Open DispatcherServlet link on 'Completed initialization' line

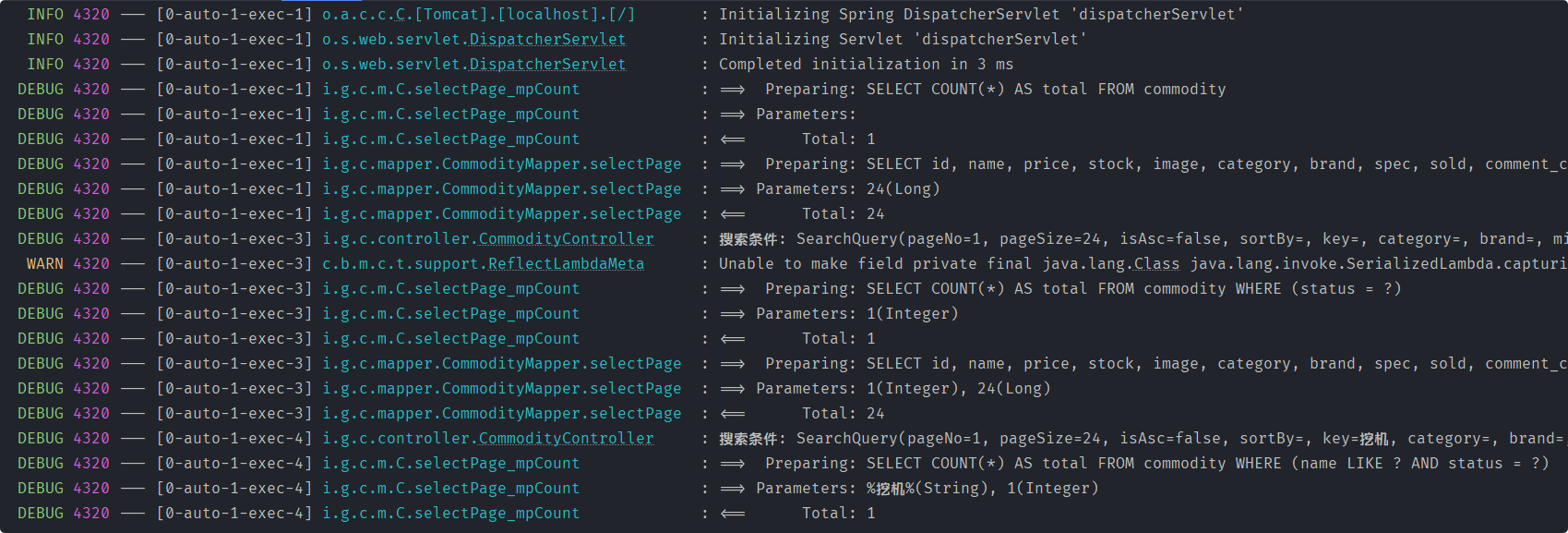[547, 65]
